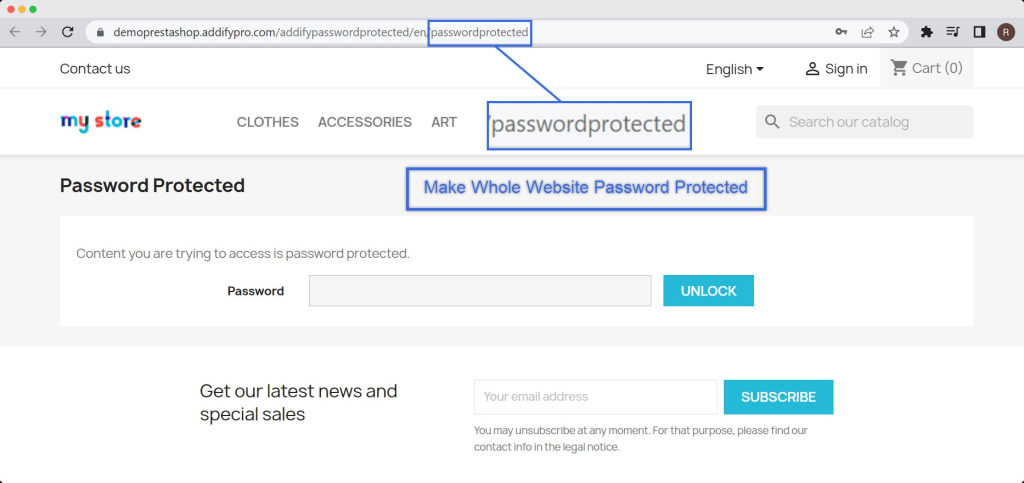Viewport: 1024px width, 483px height.
Task: Expand the English language dropdown
Action: click(735, 69)
